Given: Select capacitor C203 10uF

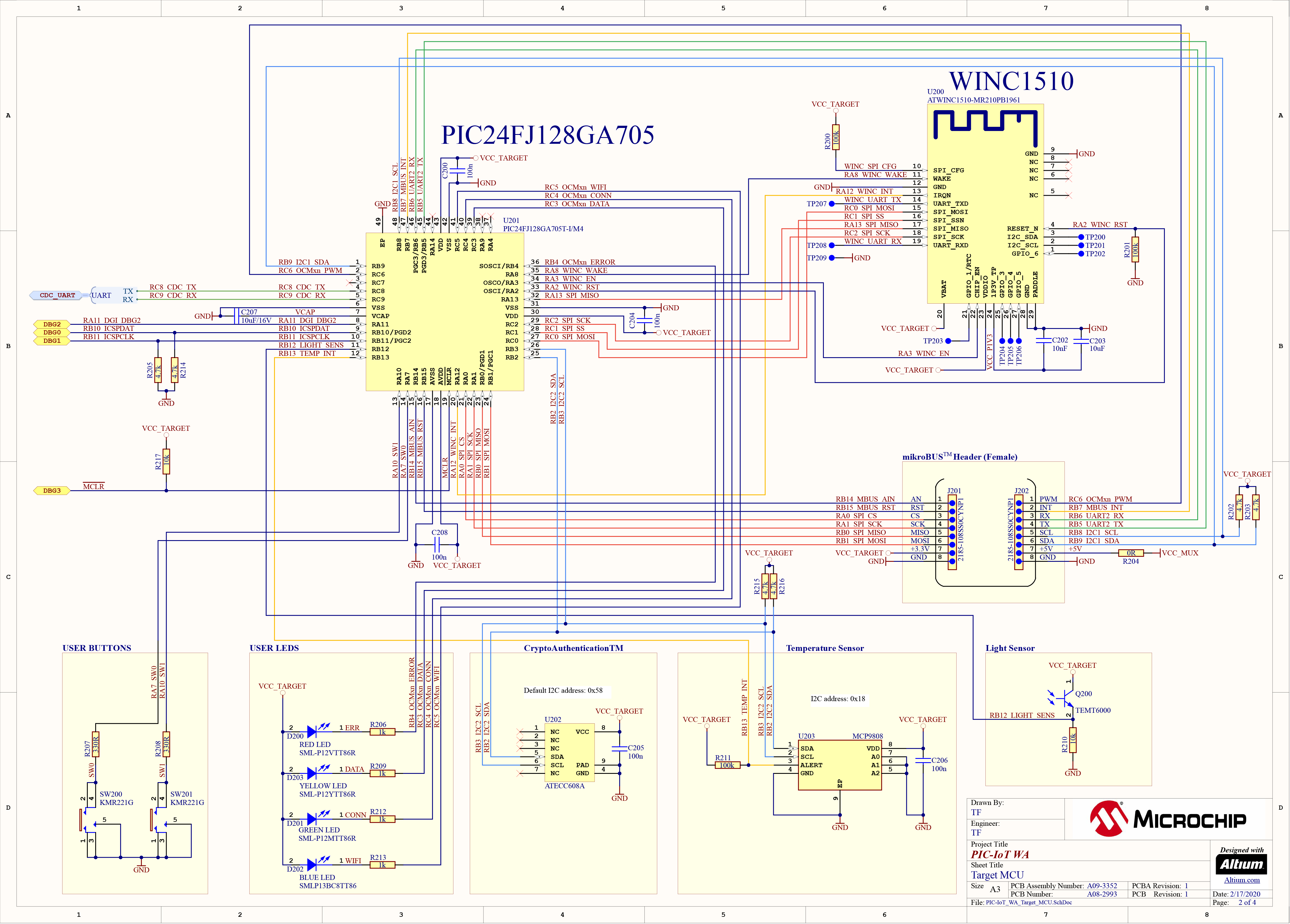Looking at the screenshot, I should [1081, 341].
